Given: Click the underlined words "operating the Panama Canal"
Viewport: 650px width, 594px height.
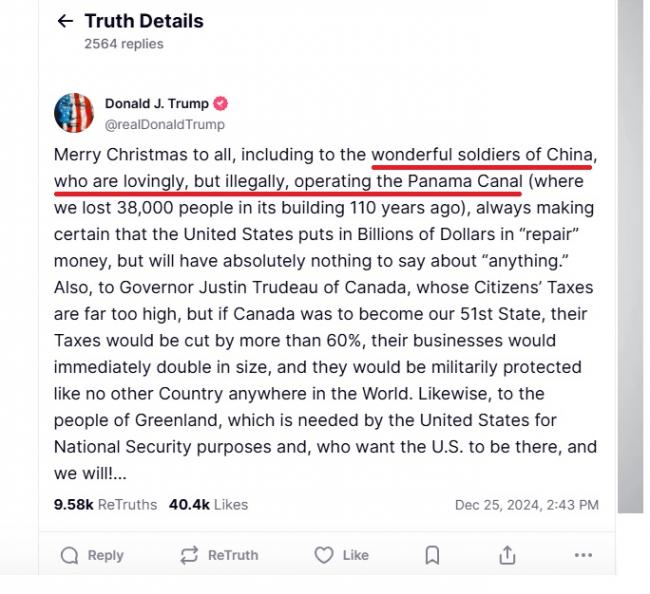Looking at the screenshot, I should [x=438, y=182].
